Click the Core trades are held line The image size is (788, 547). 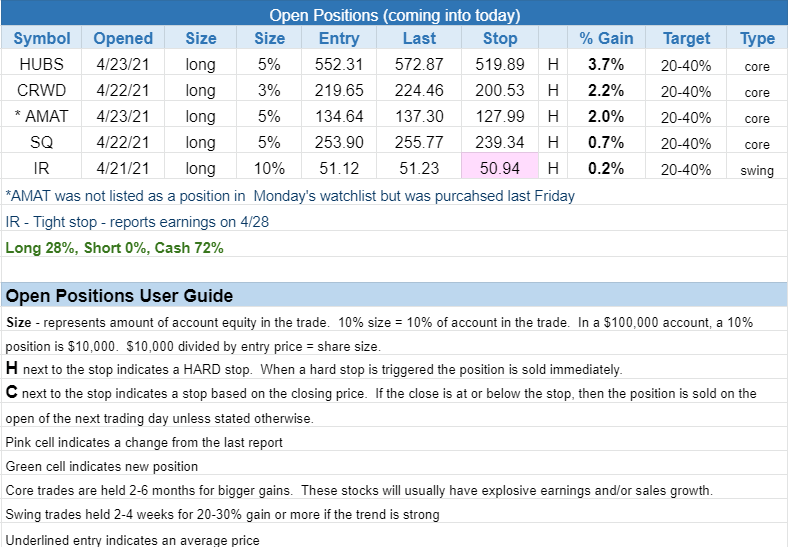coord(359,490)
